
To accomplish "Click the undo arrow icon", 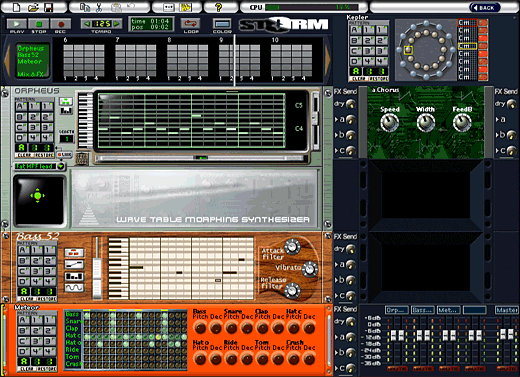I will click(131, 7).
